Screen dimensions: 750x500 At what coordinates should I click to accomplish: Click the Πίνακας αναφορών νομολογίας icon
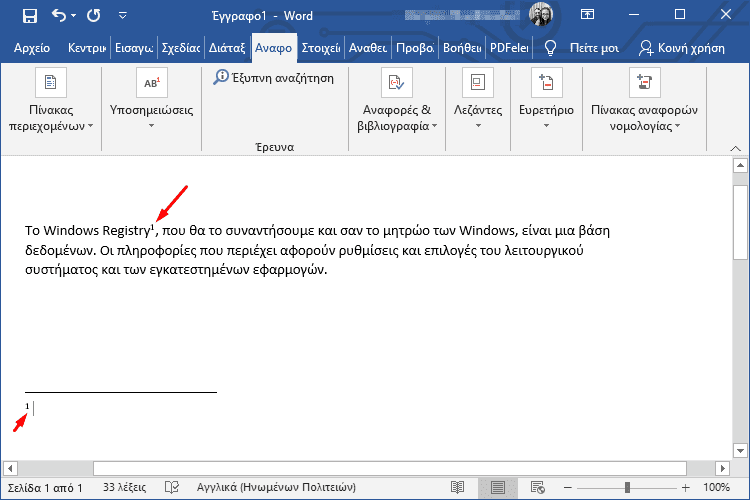tap(644, 82)
